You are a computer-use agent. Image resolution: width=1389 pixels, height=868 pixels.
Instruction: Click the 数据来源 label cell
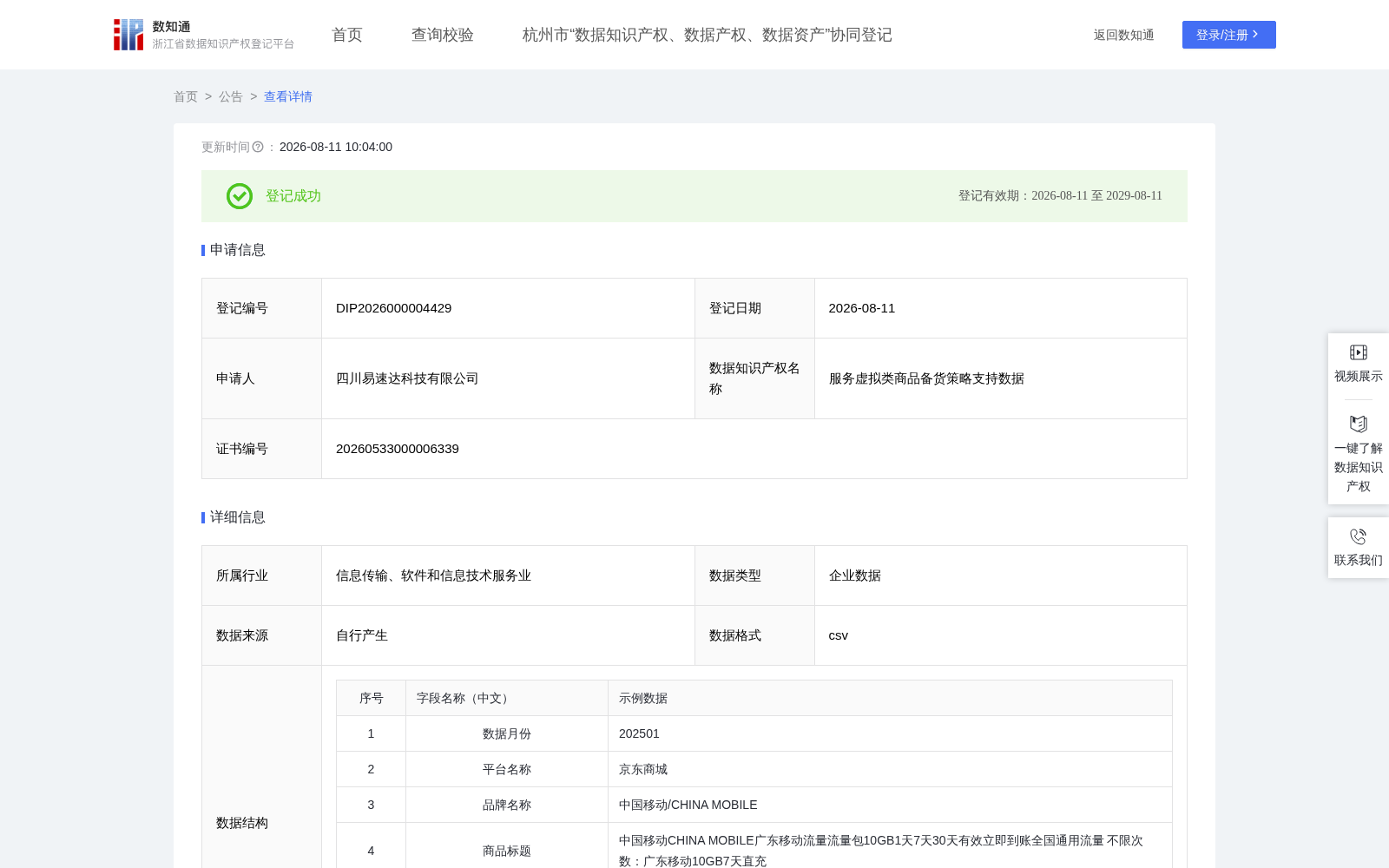(262, 635)
